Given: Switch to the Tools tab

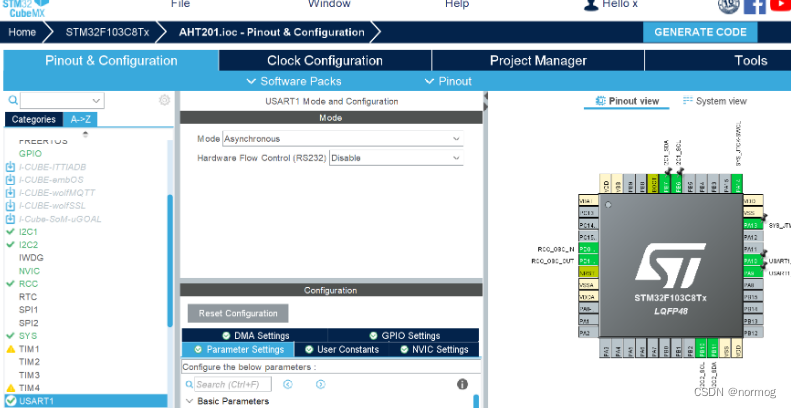Looking at the screenshot, I should [x=751, y=61].
